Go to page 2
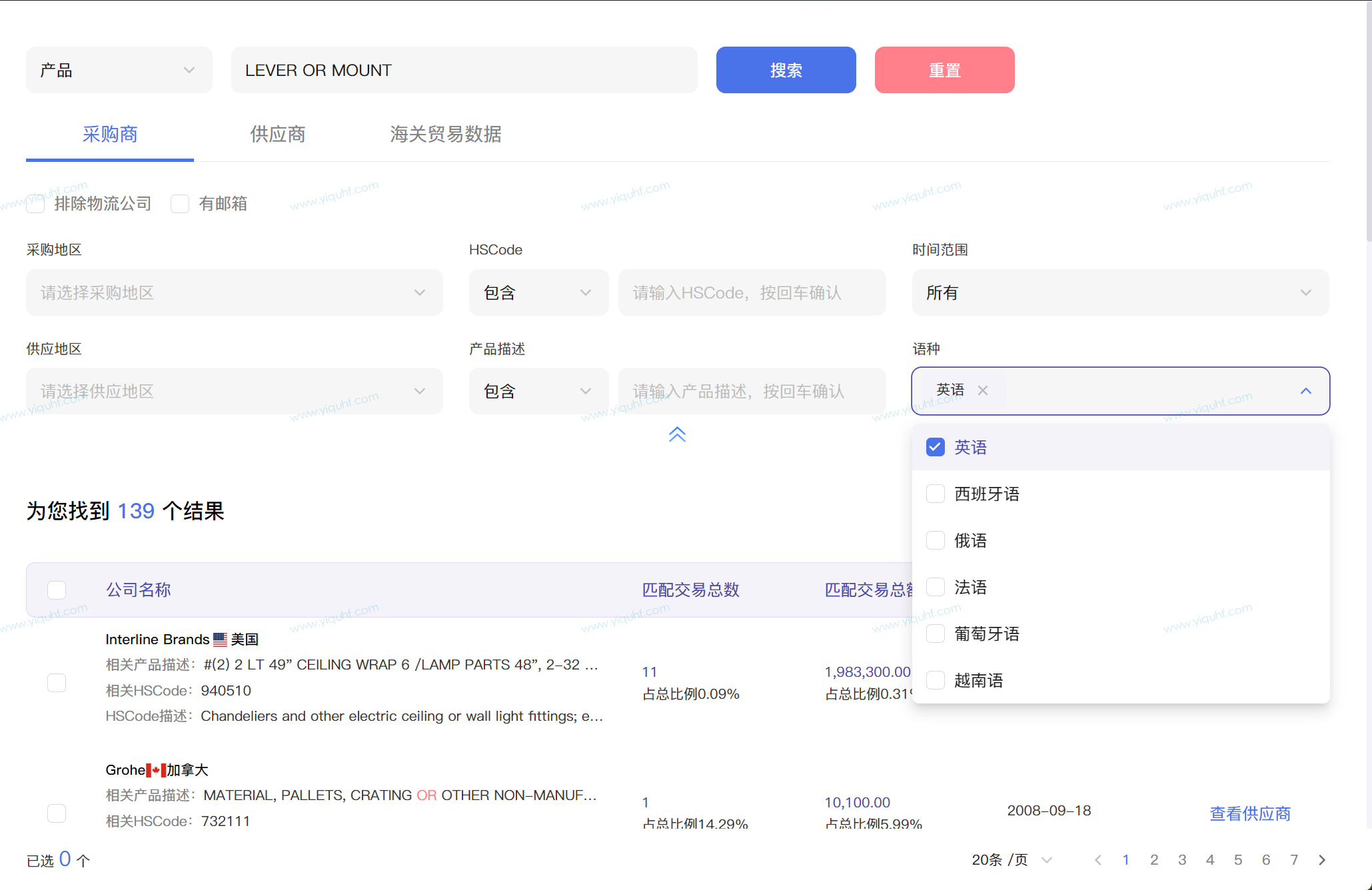Image resolution: width=1372 pixels, height=890 pixels. click(1154, 860)
